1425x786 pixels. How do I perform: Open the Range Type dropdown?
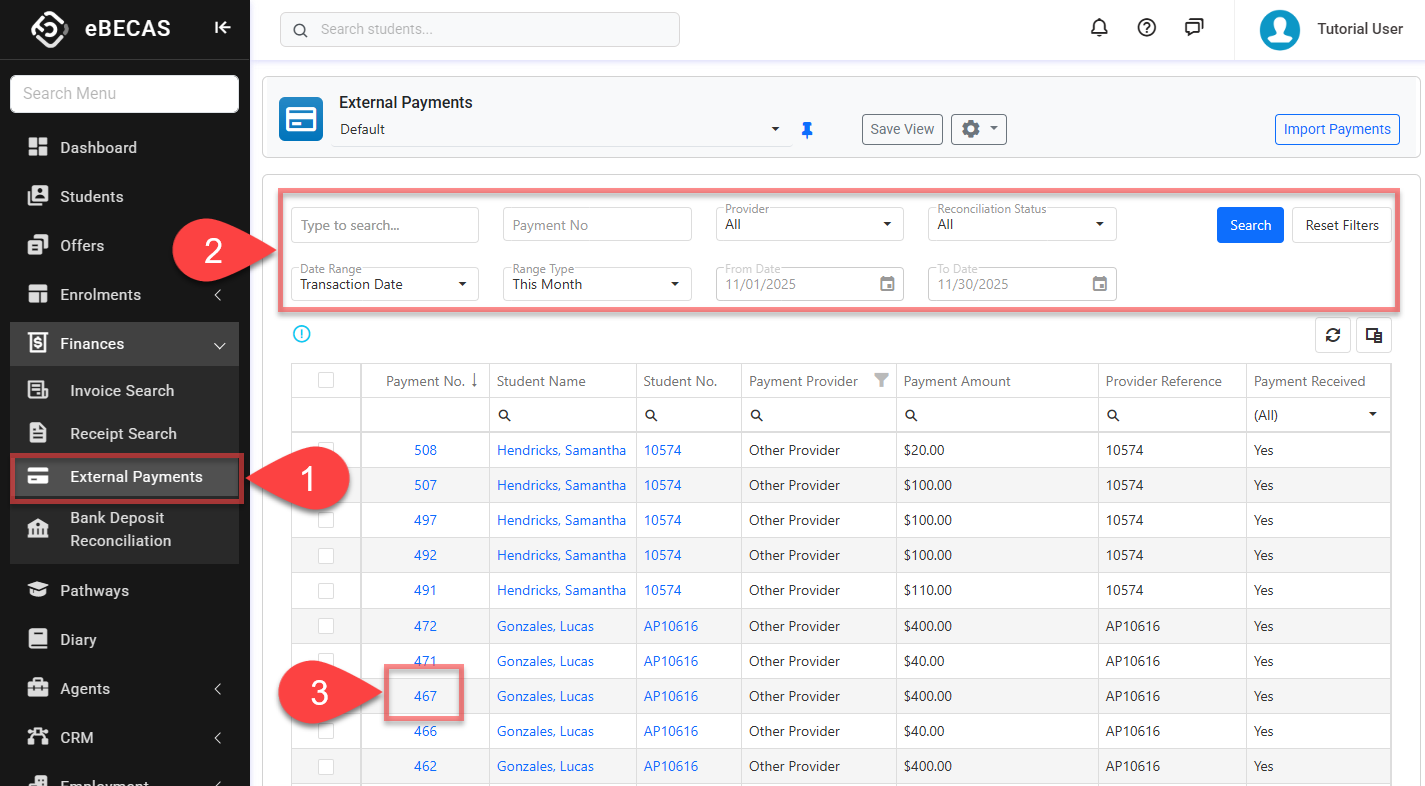(597, 284)
